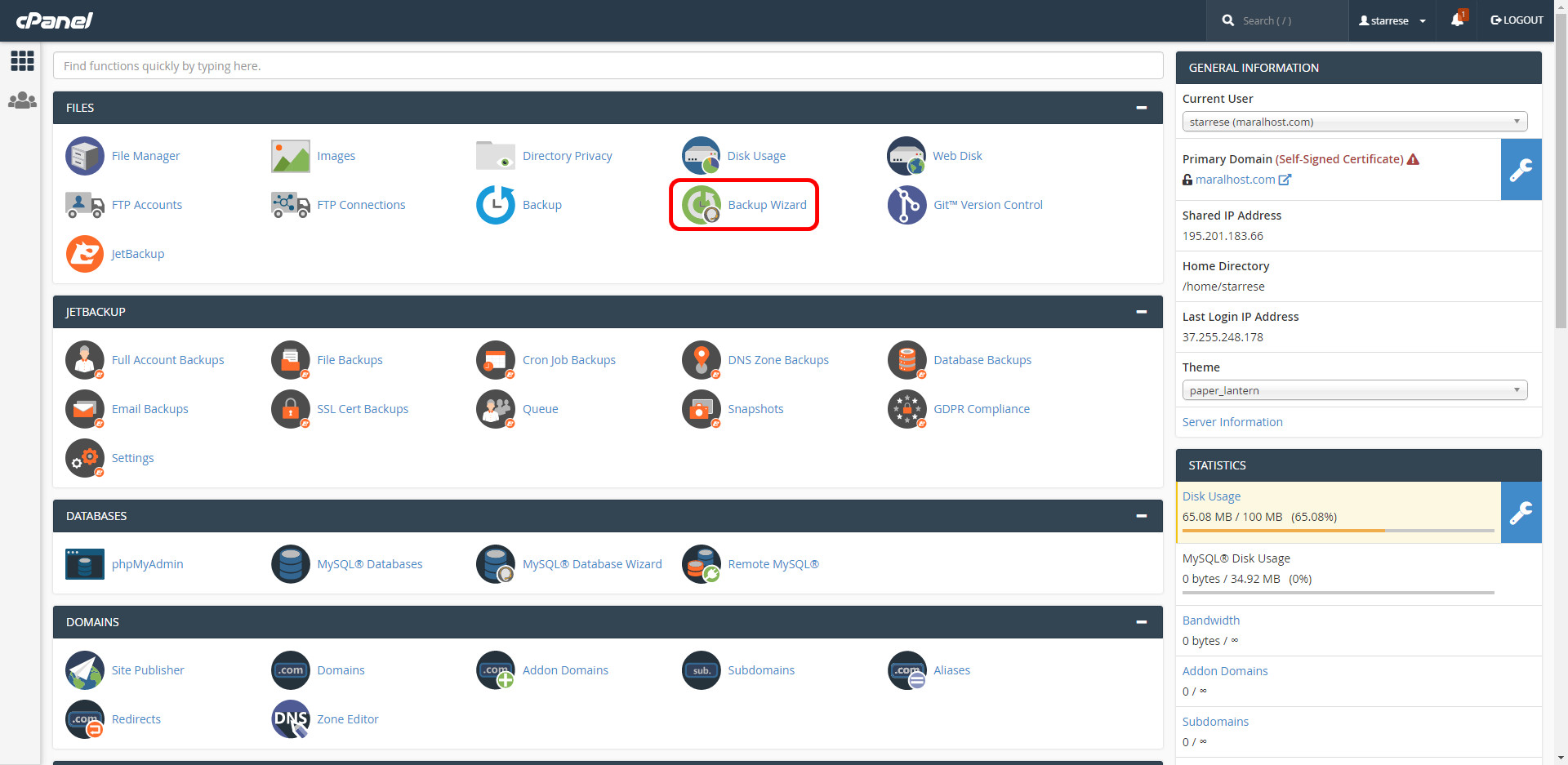Open the MySQL Databases icon
The image size is (1568, 765).
pyautogui.click(x=291, y=564)
